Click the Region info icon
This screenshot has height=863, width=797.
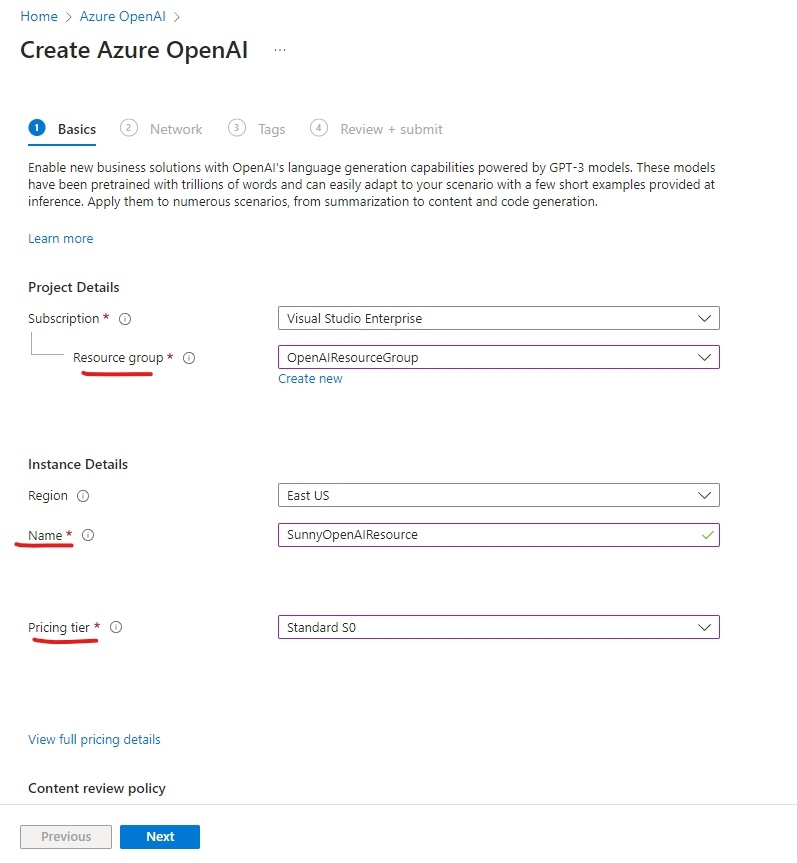point(83,496)
